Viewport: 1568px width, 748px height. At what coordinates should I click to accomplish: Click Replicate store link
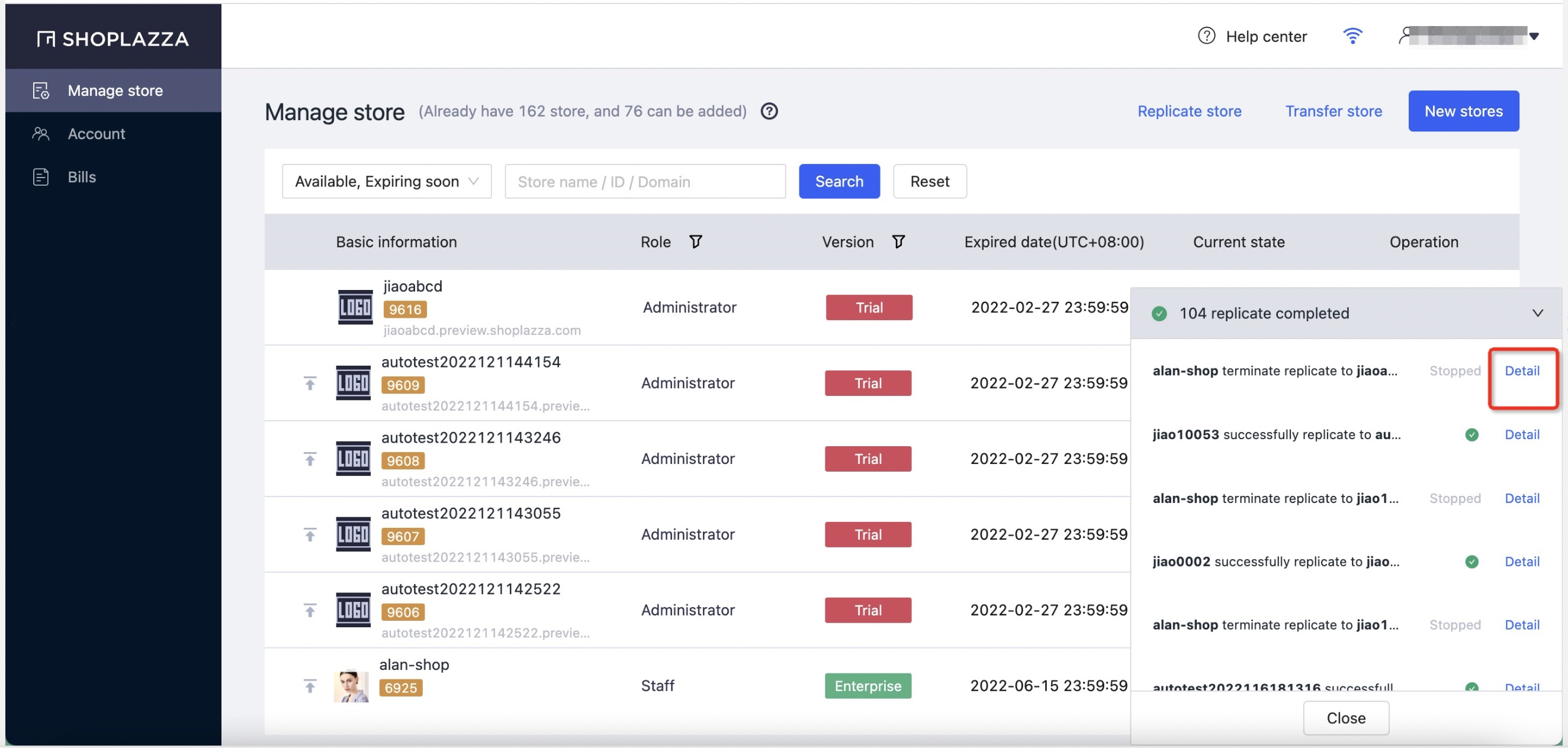point(1189,111)
